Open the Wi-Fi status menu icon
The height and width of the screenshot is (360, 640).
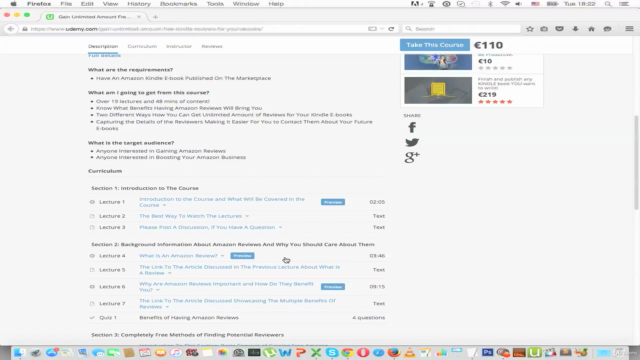click(x=505, y=4)
